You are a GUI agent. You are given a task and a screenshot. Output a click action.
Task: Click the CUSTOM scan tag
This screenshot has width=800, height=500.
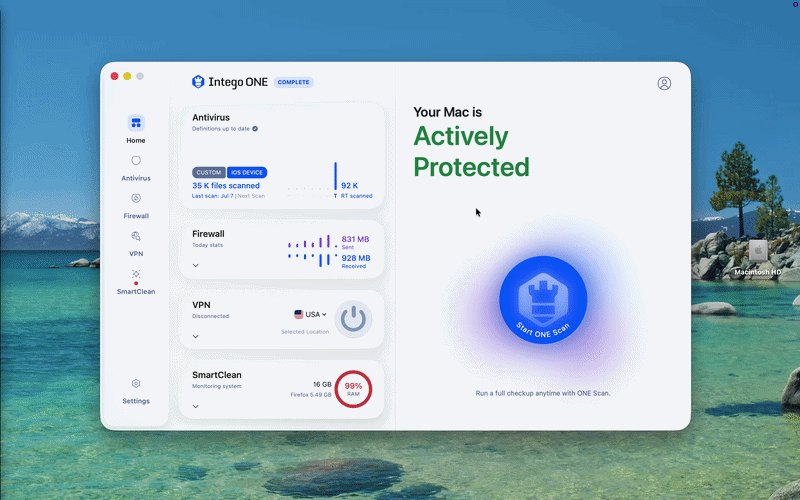coord(209,172)
